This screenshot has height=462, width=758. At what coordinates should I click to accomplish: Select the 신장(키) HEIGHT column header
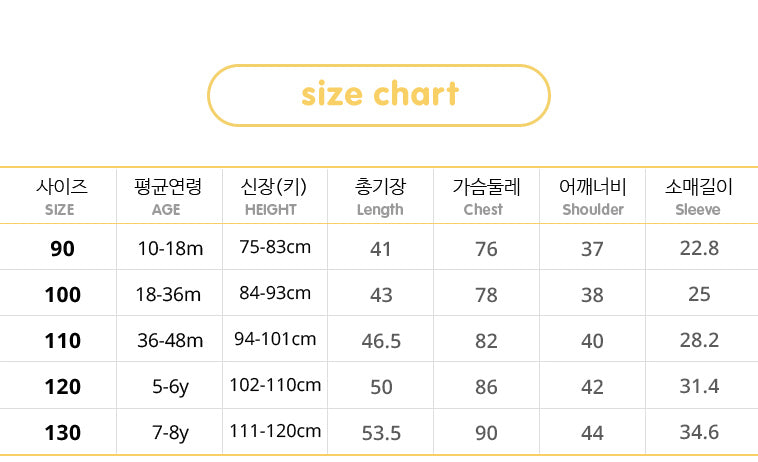273,196
